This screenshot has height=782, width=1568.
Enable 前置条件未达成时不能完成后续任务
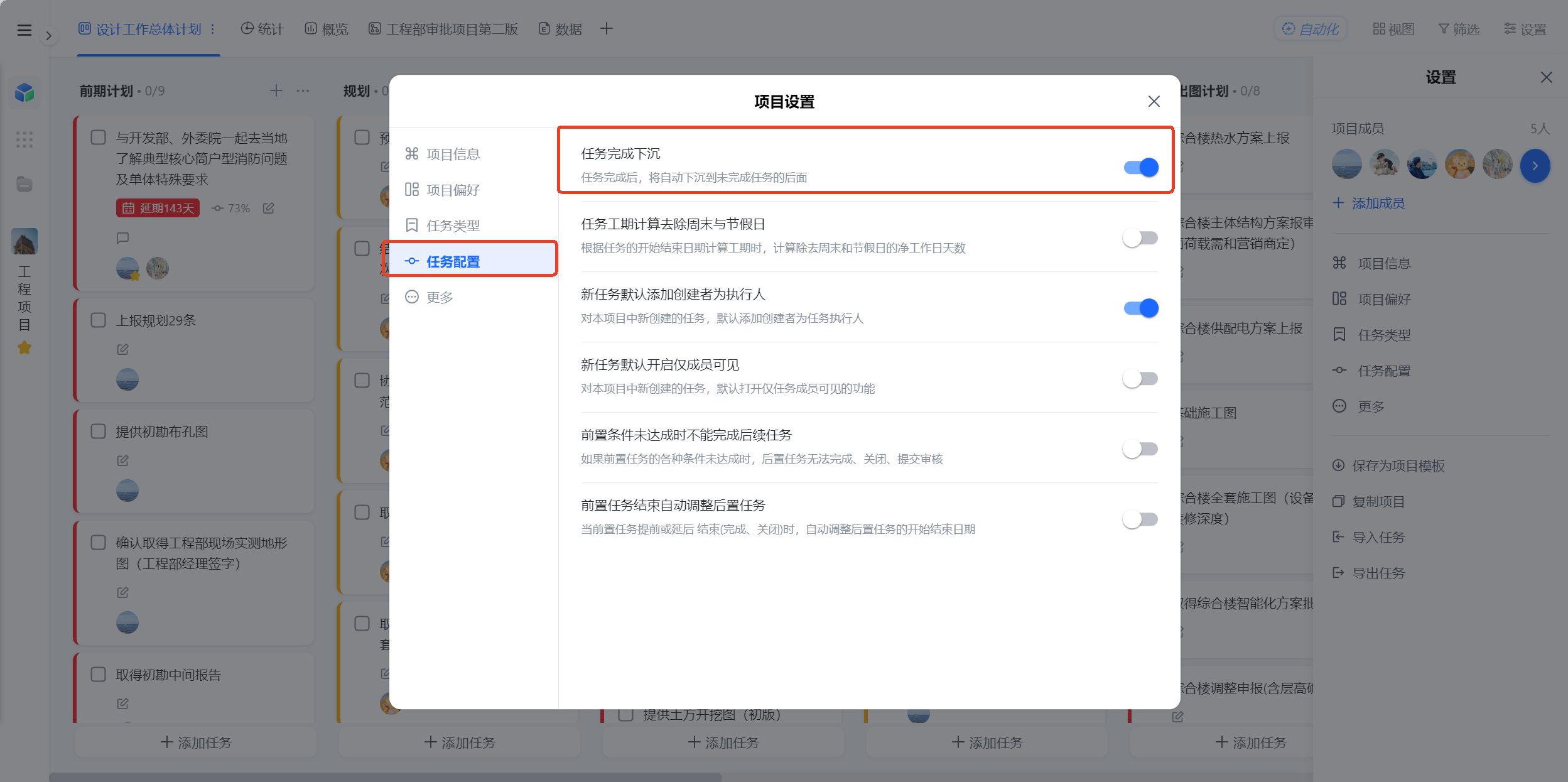pos(1140,449)
